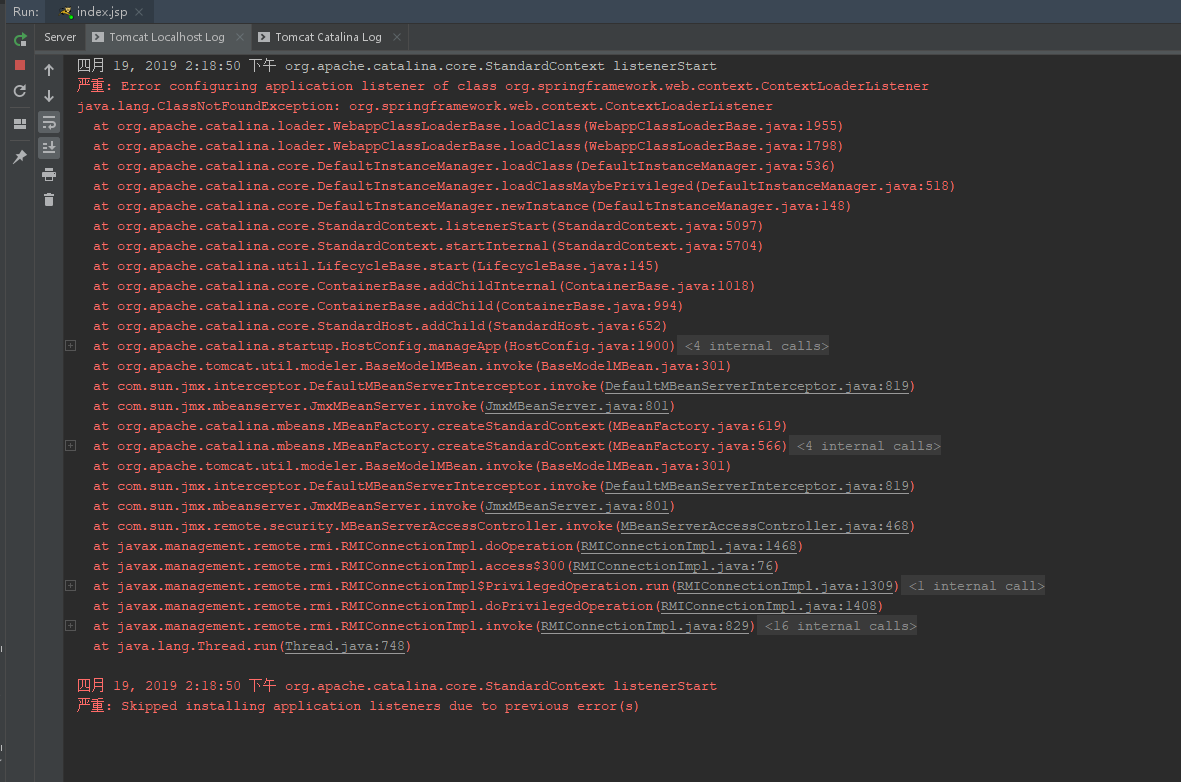Open the RMIConnectionImpl.java:829 link
This screenshot has height=782, width=1181.
[645, 626]
